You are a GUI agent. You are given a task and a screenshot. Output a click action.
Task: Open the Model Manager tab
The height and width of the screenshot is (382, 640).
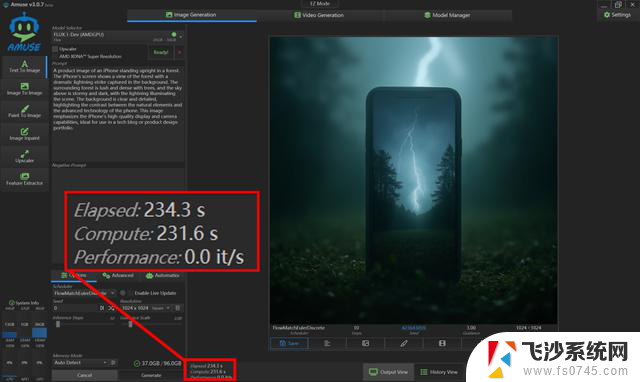point(447,15)
